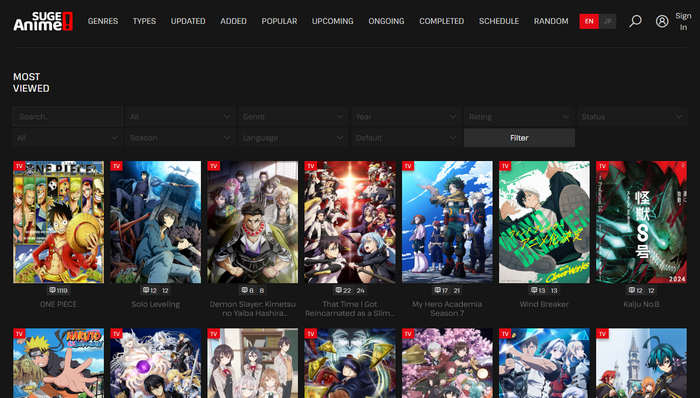The height and width of the screenshot is (398, 700).
Task: Click the episode count icon under Wind Breaker
Action: 534,290
